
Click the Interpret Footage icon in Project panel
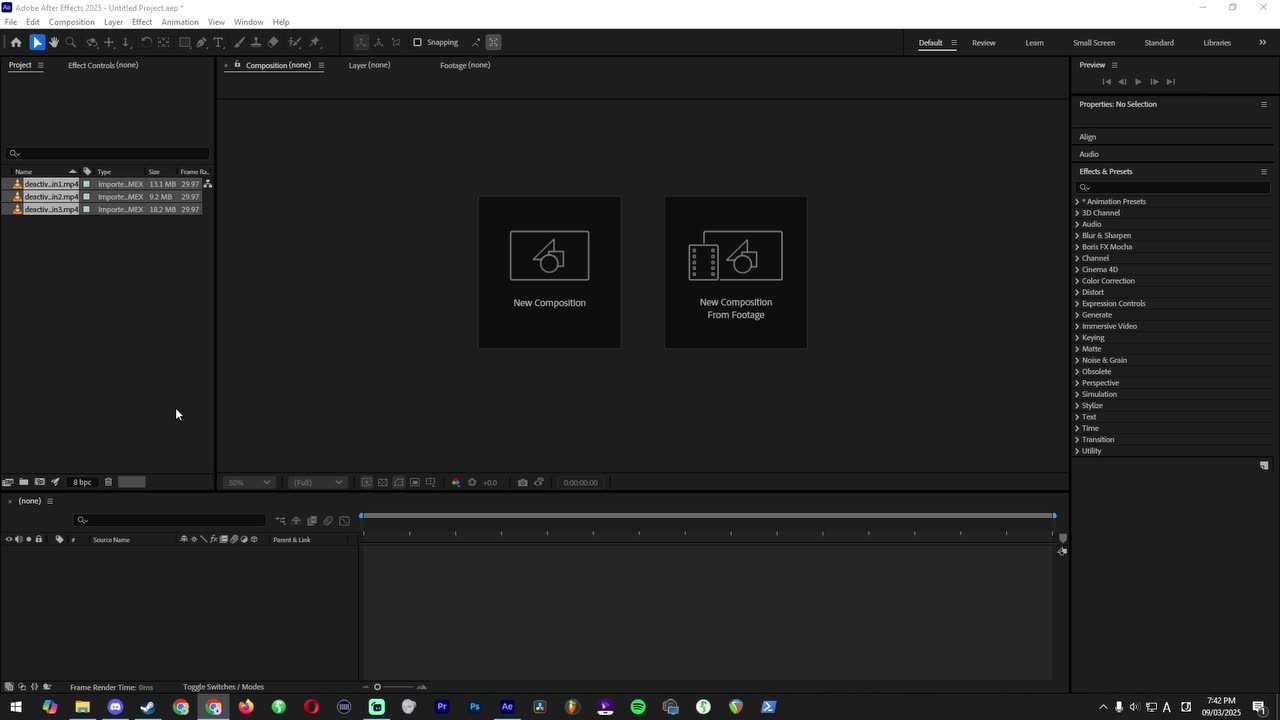tap(8, 482)
